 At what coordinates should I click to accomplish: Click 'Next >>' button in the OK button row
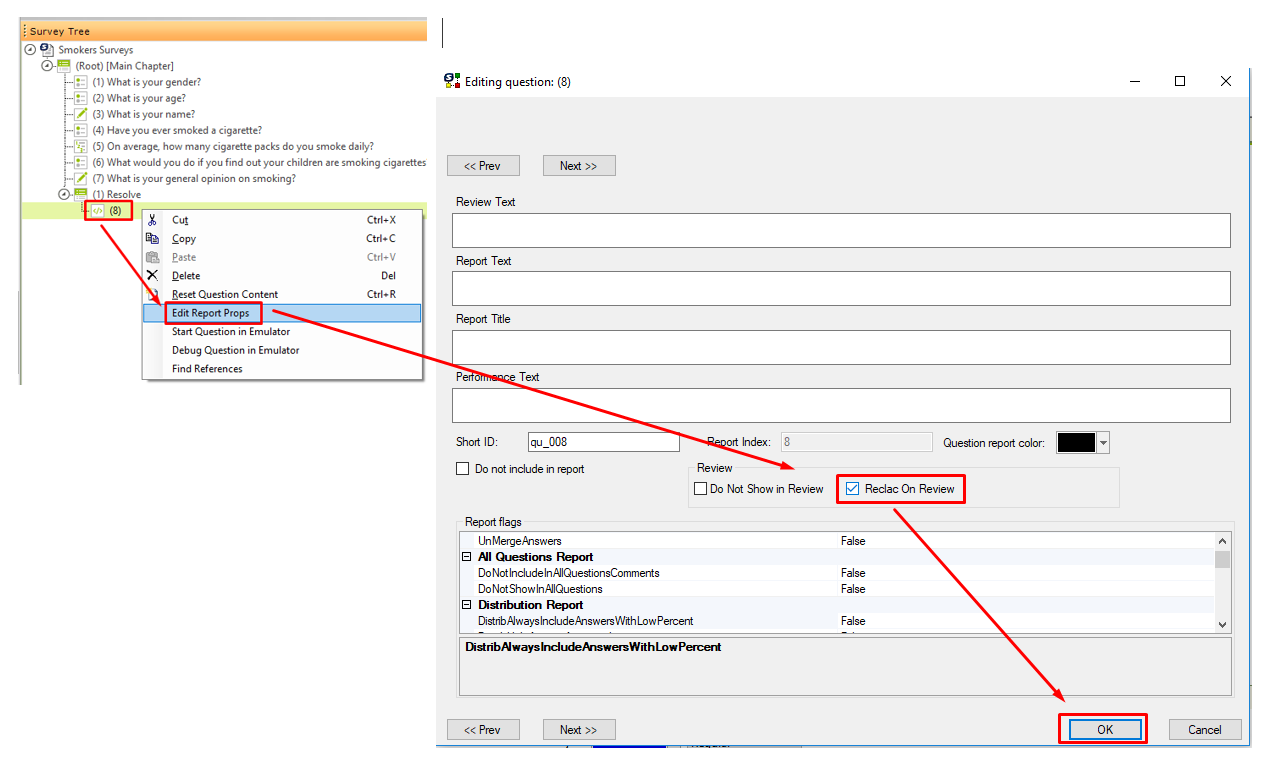579,729
